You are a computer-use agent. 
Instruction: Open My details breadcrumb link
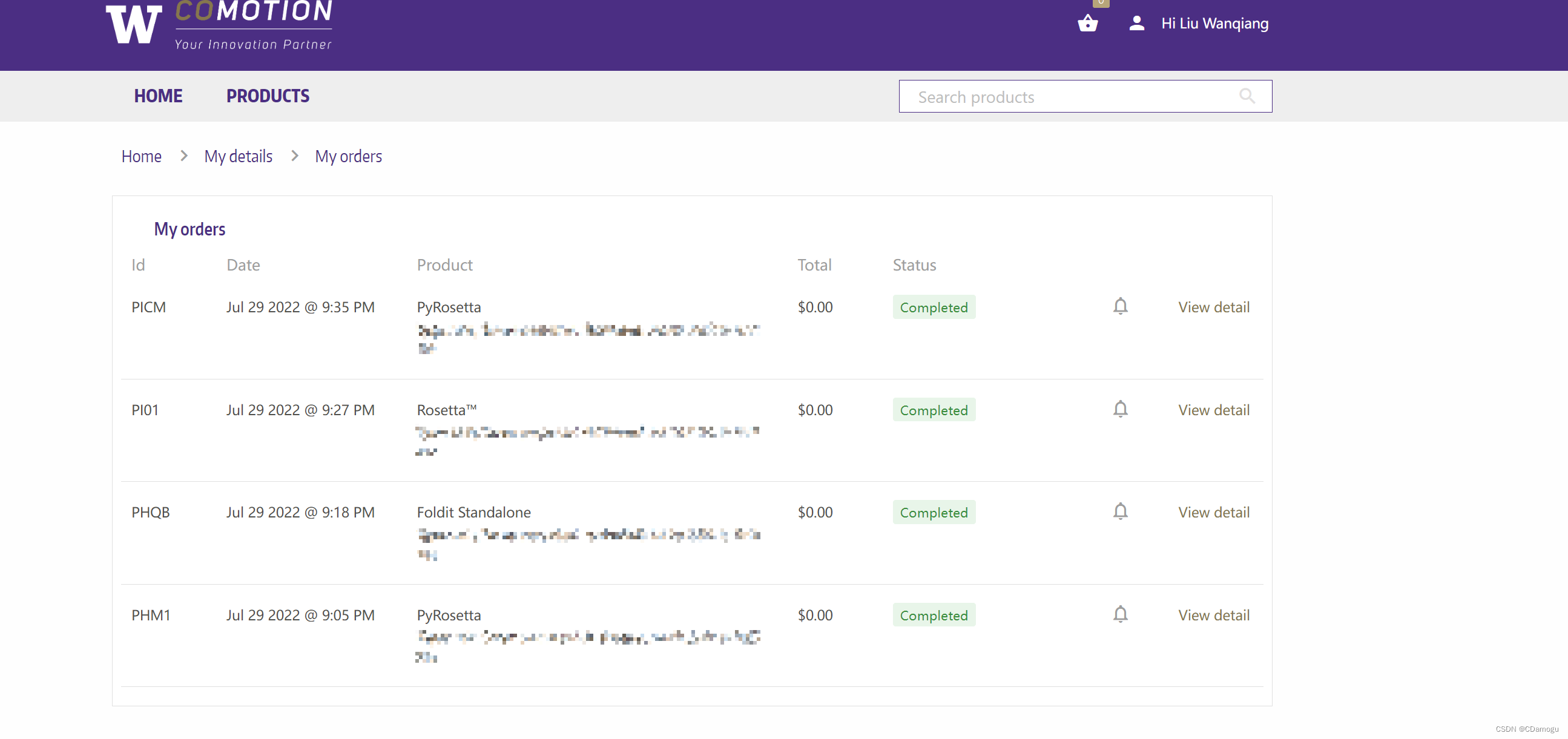pos(238,156)
